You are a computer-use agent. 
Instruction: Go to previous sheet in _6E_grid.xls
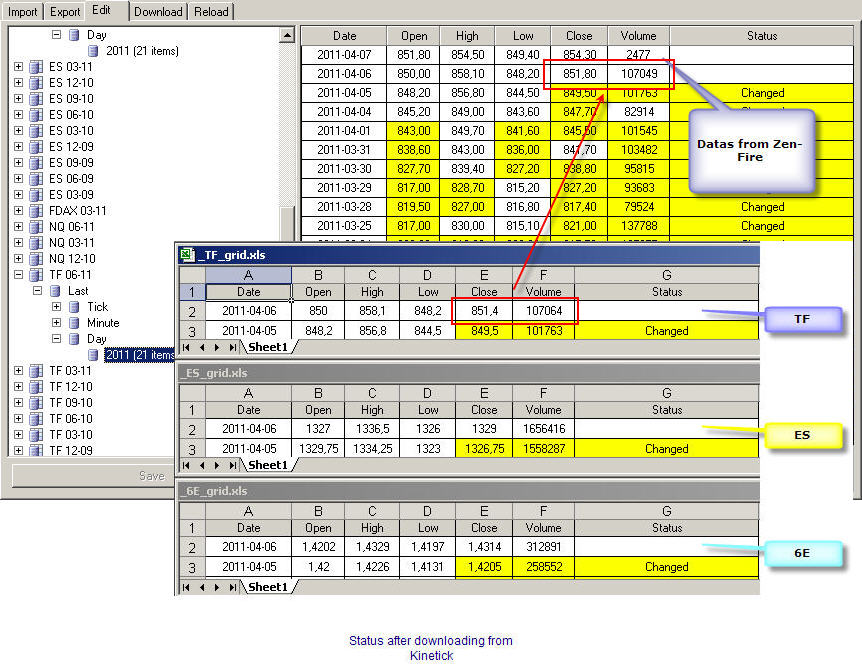click(202, 587)
